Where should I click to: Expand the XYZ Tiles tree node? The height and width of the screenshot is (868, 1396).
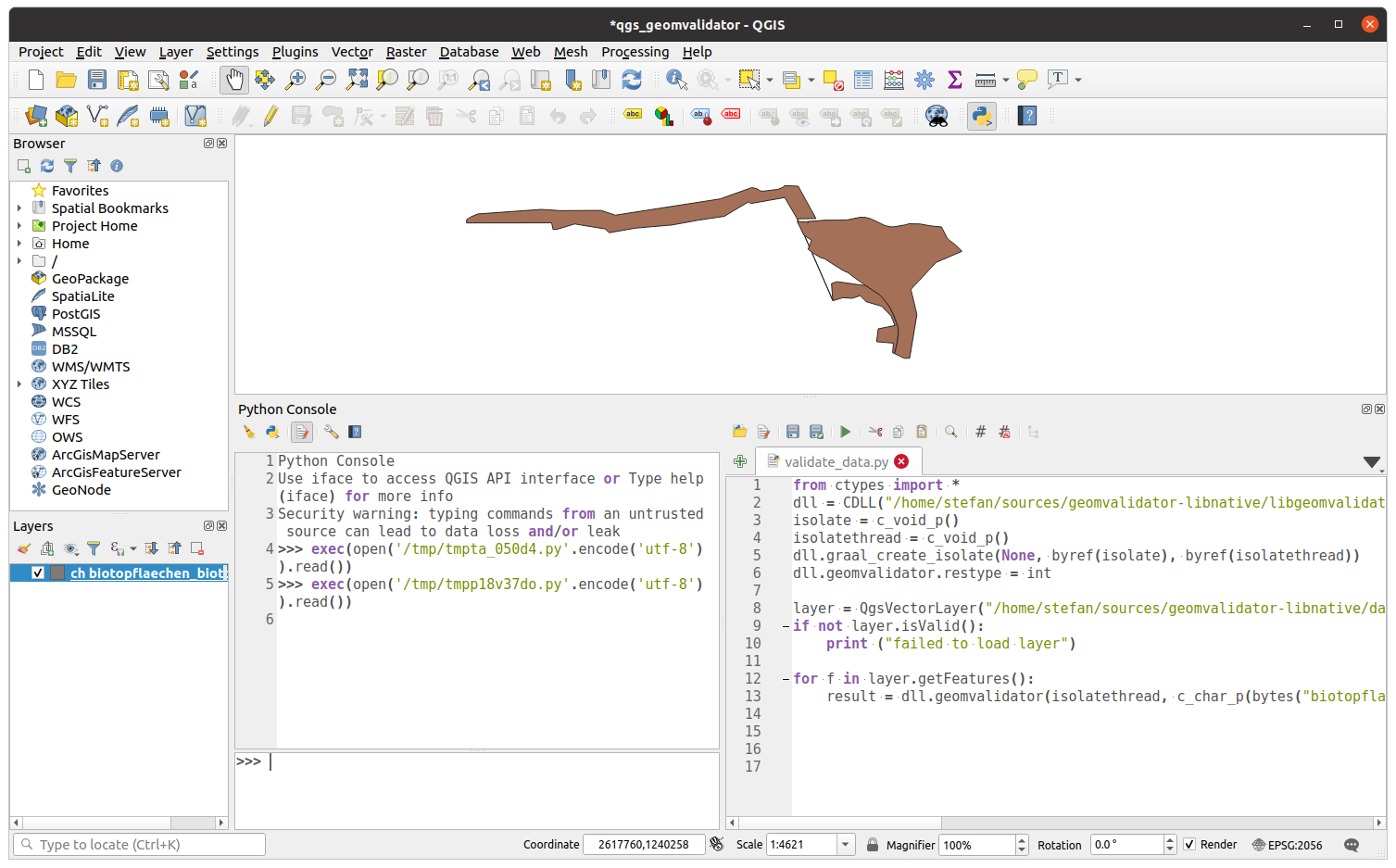click(x=19, y=384)
